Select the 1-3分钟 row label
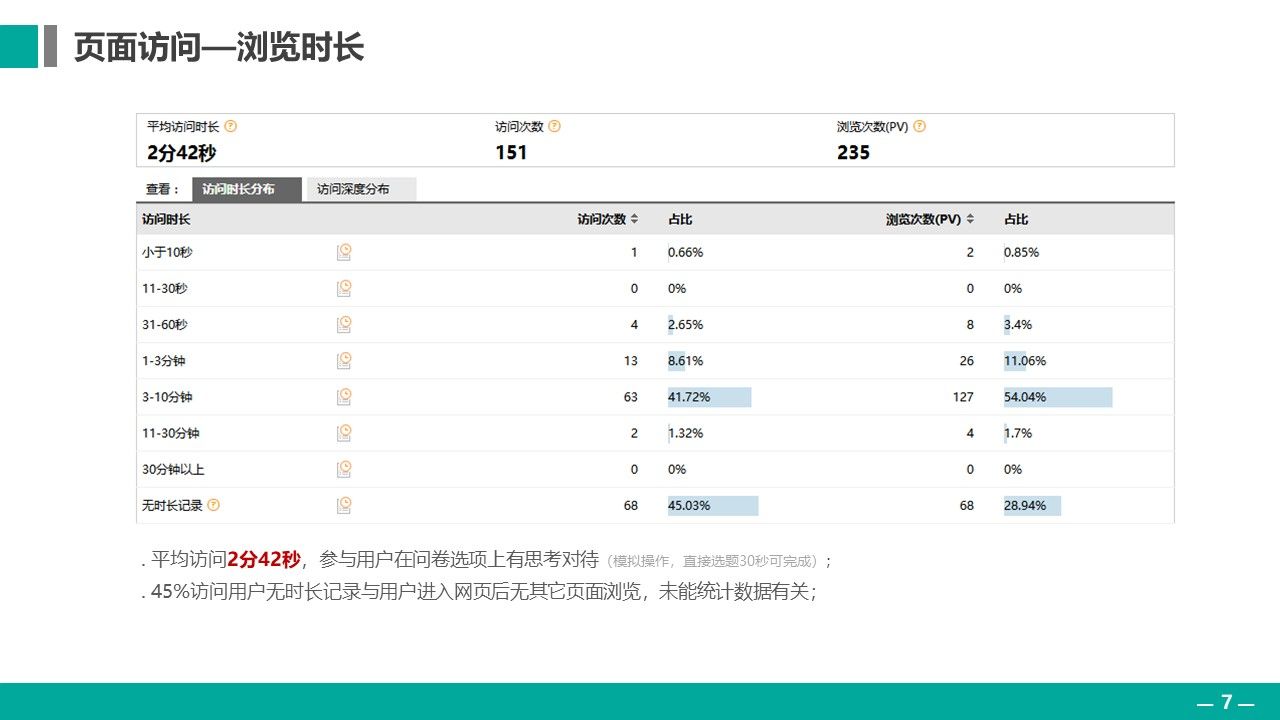This screenshot has height=720, width=1280. tap(164, 361)
